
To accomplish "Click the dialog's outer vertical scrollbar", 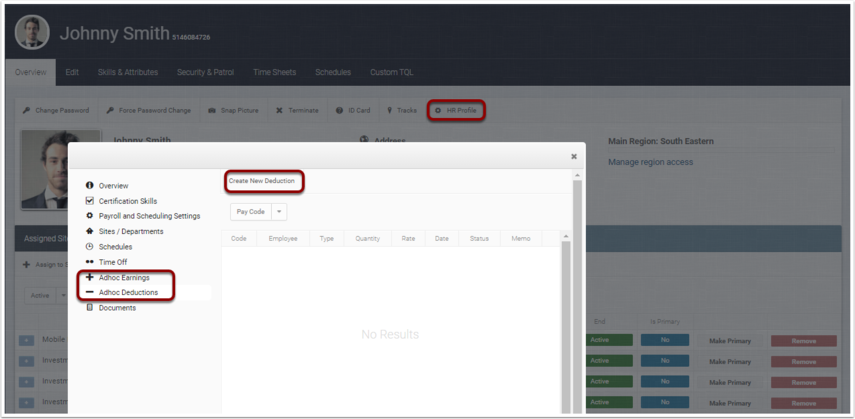I will [x=577, y=295].
